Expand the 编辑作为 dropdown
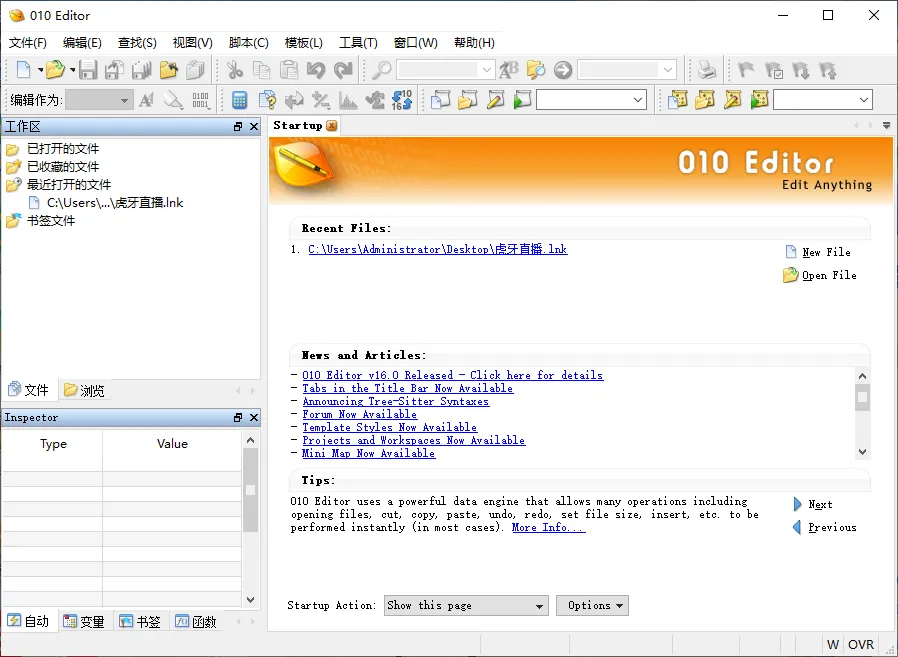This screenshot has height=657, width=898. point(99,100)
